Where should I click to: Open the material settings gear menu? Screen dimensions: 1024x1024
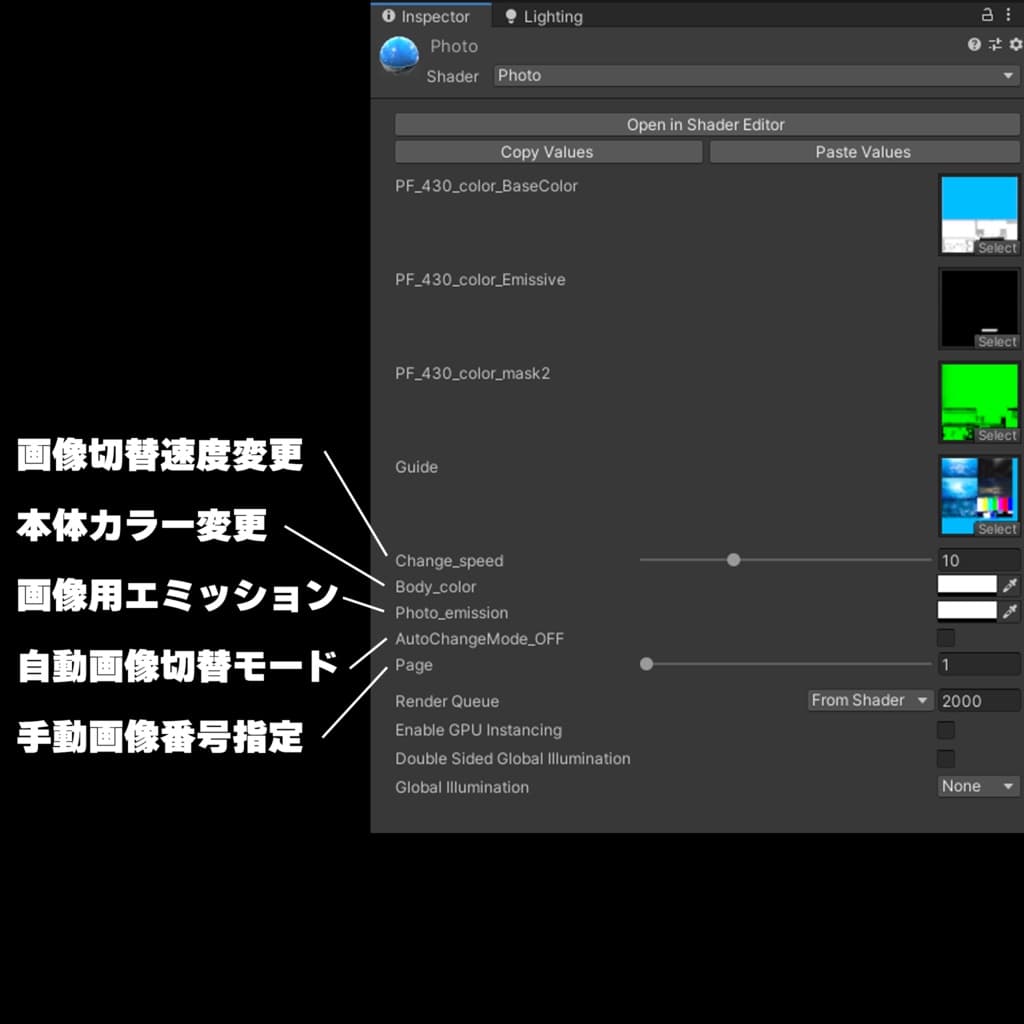1015,45
